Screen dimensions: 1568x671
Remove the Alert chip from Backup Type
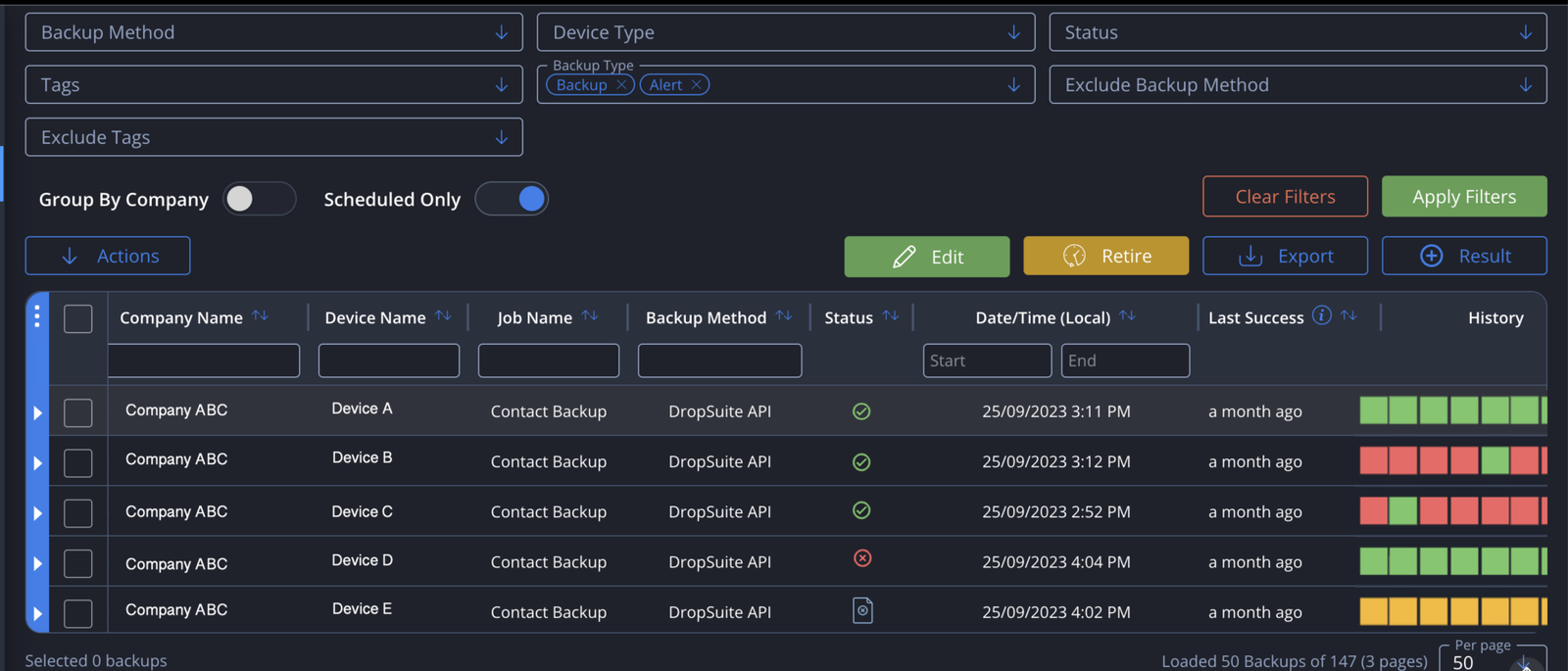696,85
